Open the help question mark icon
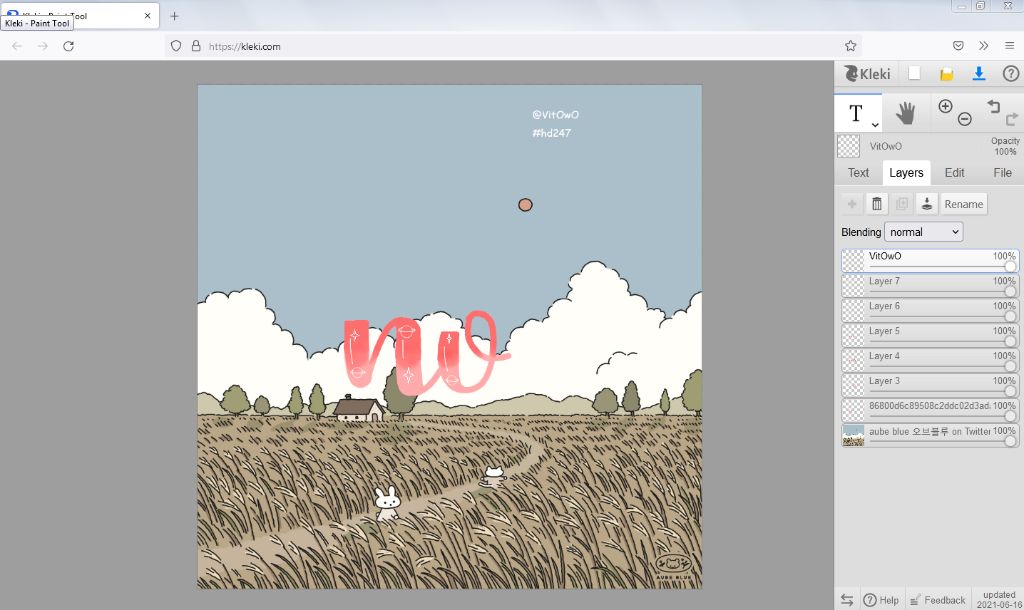Image resolution: width=1024 pixels, height=610 pixels. (x=1010, y=74)
